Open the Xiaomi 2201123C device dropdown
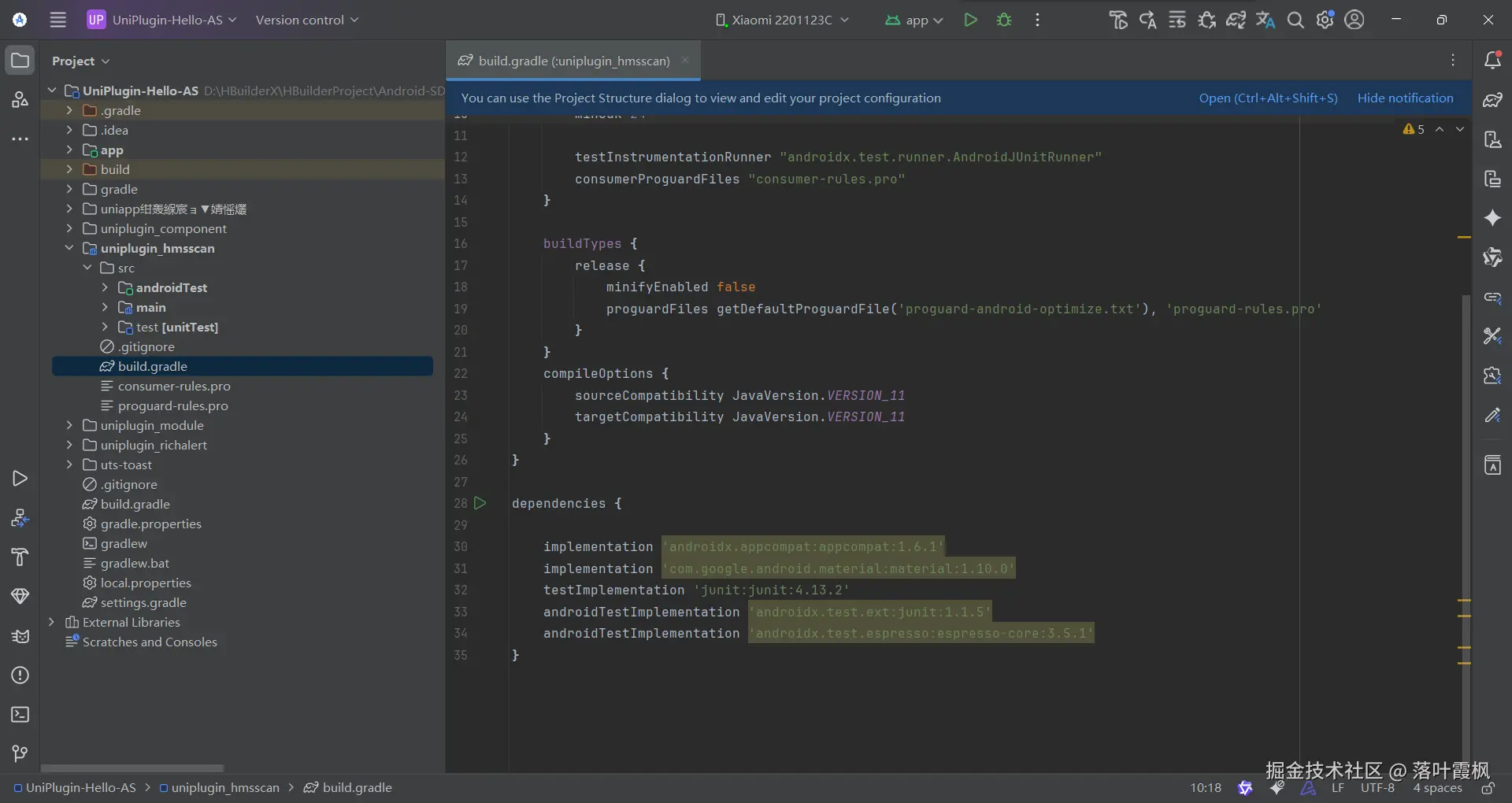The image size is (1512, 803). (x=782, y=20)
